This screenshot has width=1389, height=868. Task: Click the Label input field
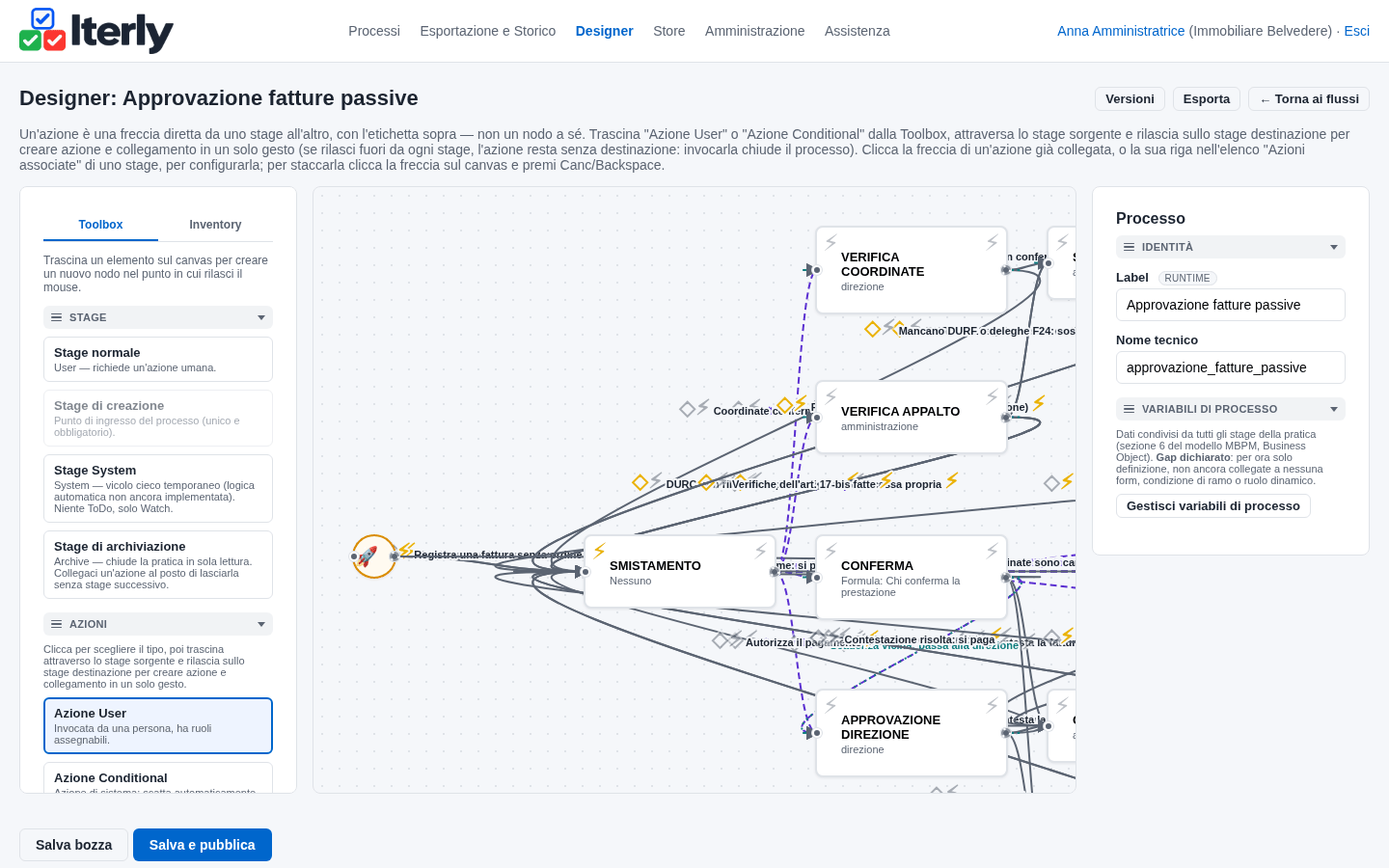tap(1231, 305)
